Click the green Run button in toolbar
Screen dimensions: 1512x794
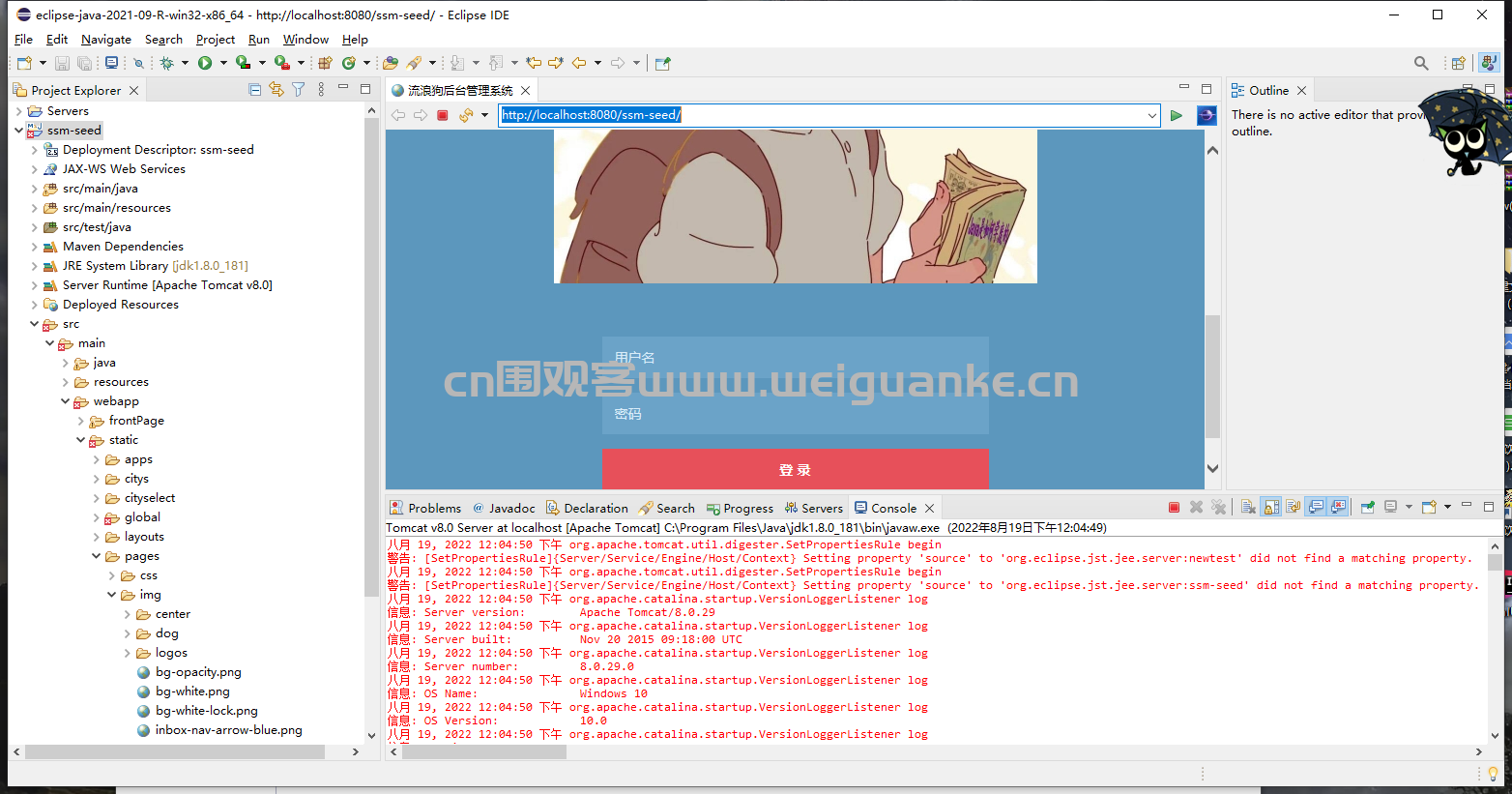click(x=205, y=63)
